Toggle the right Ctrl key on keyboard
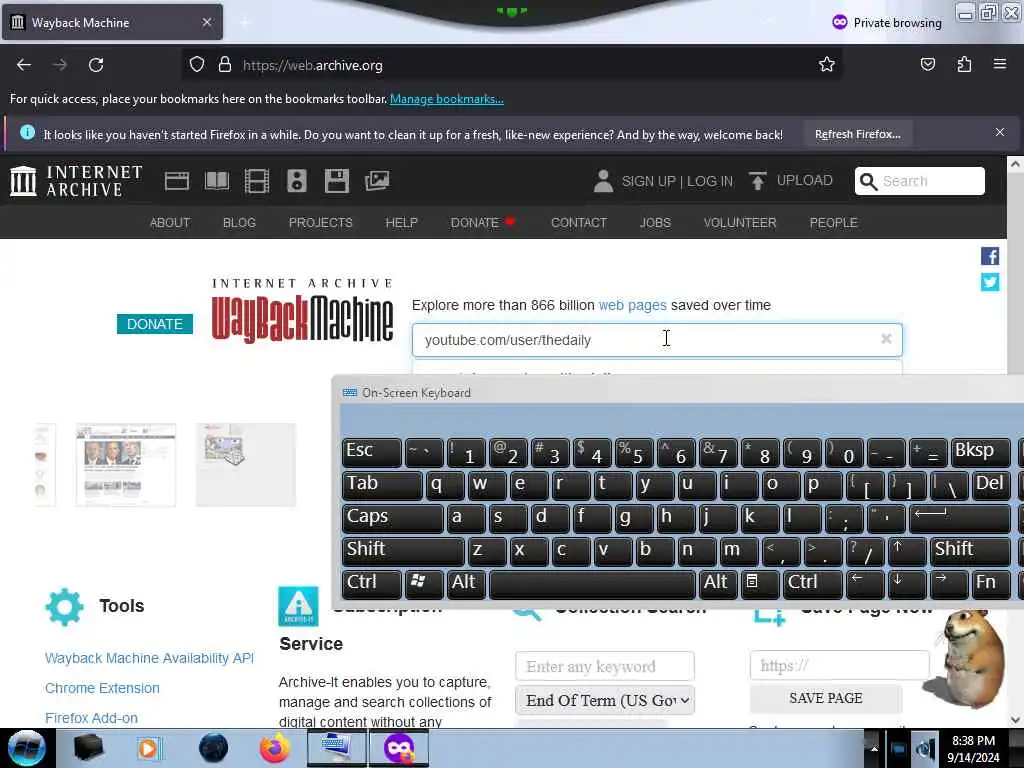Viewport: 1024px width, 768px height. 813,584
